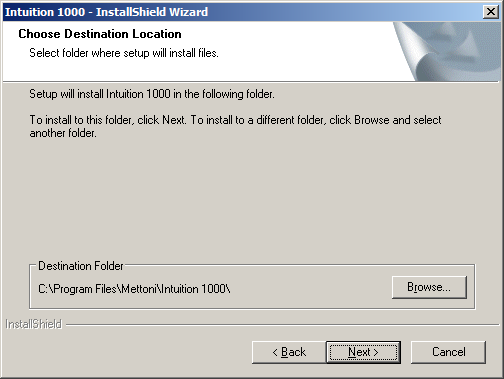Go back with the < Back button
504x379 pixels.
click(289, 352)
